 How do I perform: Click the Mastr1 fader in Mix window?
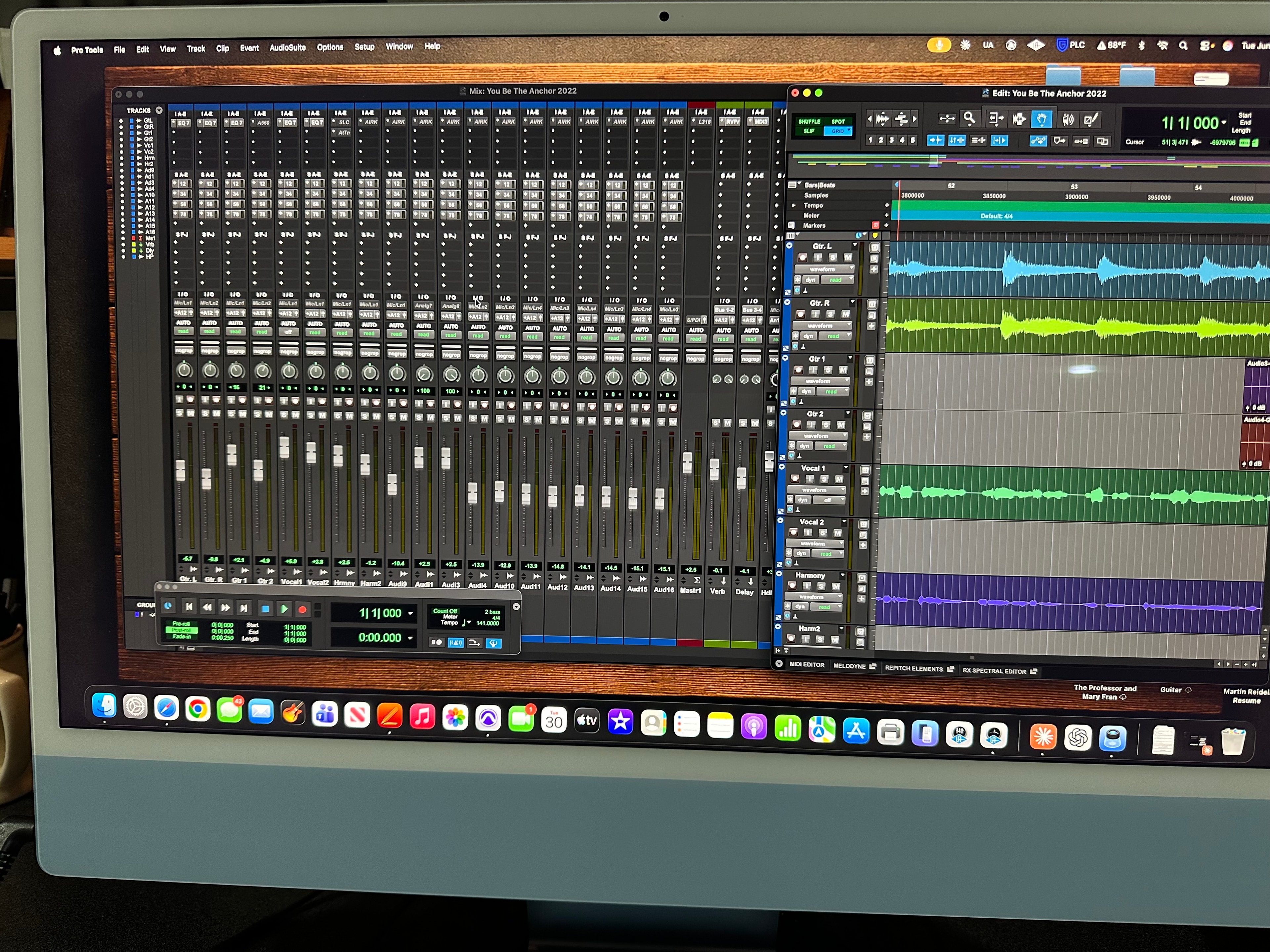[x=687, y=462]
